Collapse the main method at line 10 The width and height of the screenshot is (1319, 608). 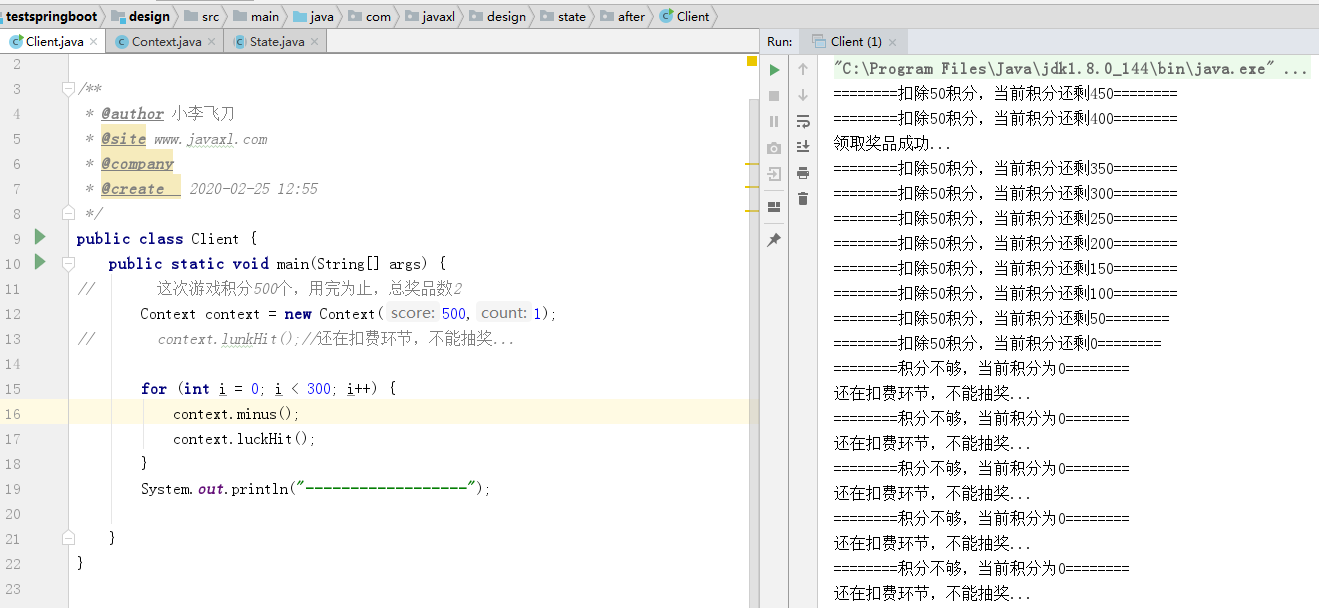pos(68,263)
